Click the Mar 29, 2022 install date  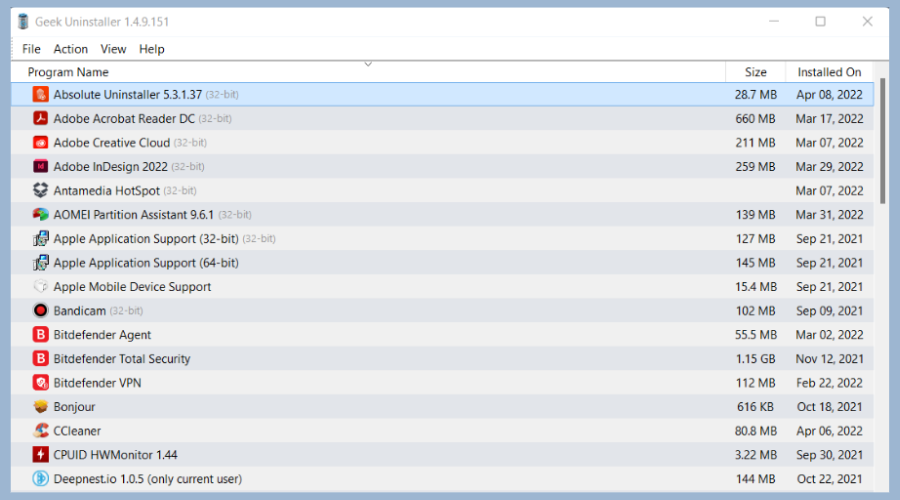click(829, 167)
